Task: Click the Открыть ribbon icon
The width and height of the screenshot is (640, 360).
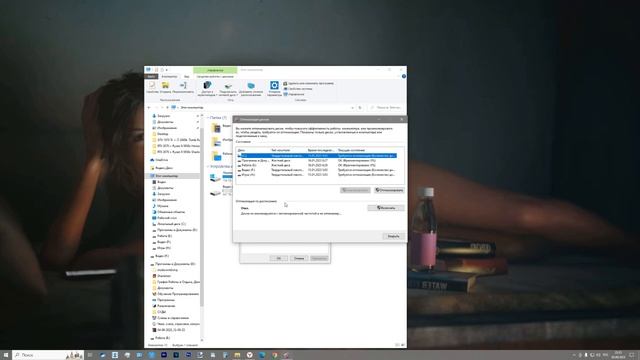Action: pyautogui.click(x=165, y=87)
